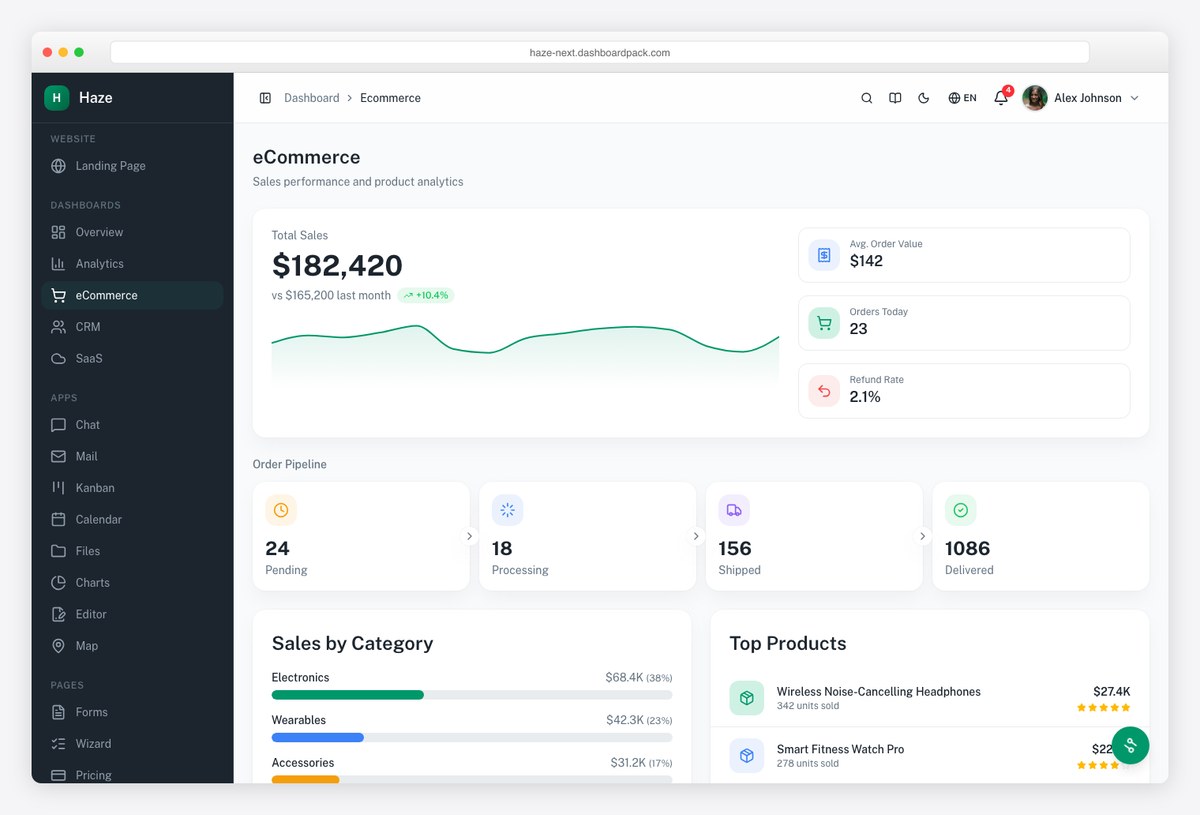Viewport: 1200px width, 815px height.
Task: Click the 342 units sold text
Action: pos(808,706)
